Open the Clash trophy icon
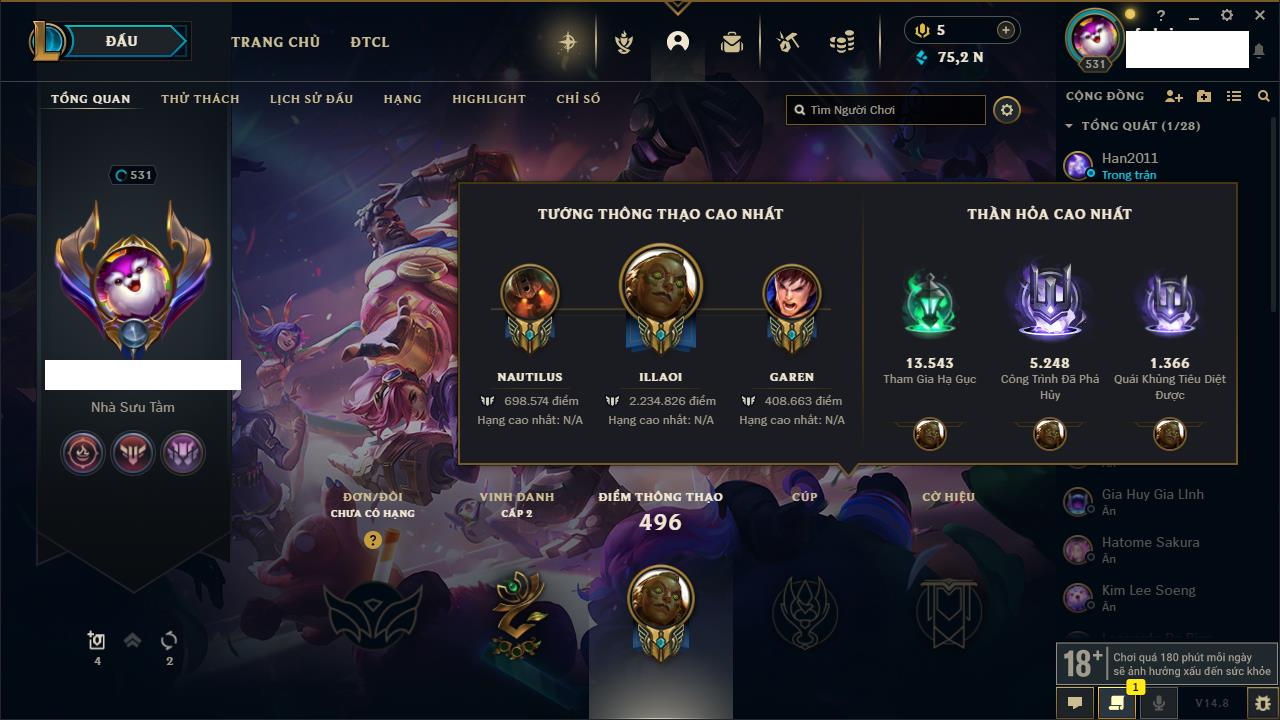 click(624, 42)
